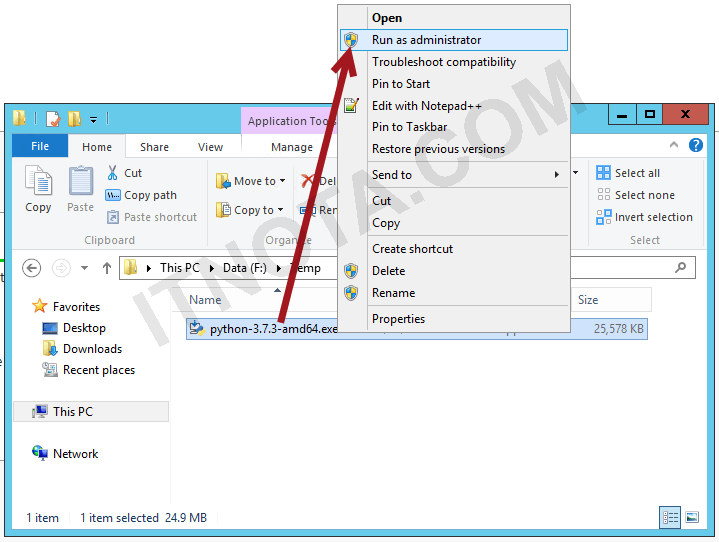Screen dimensions: 719x542
Task: Click the 25,578 KB size cell
Action: [x=618, y=329]
